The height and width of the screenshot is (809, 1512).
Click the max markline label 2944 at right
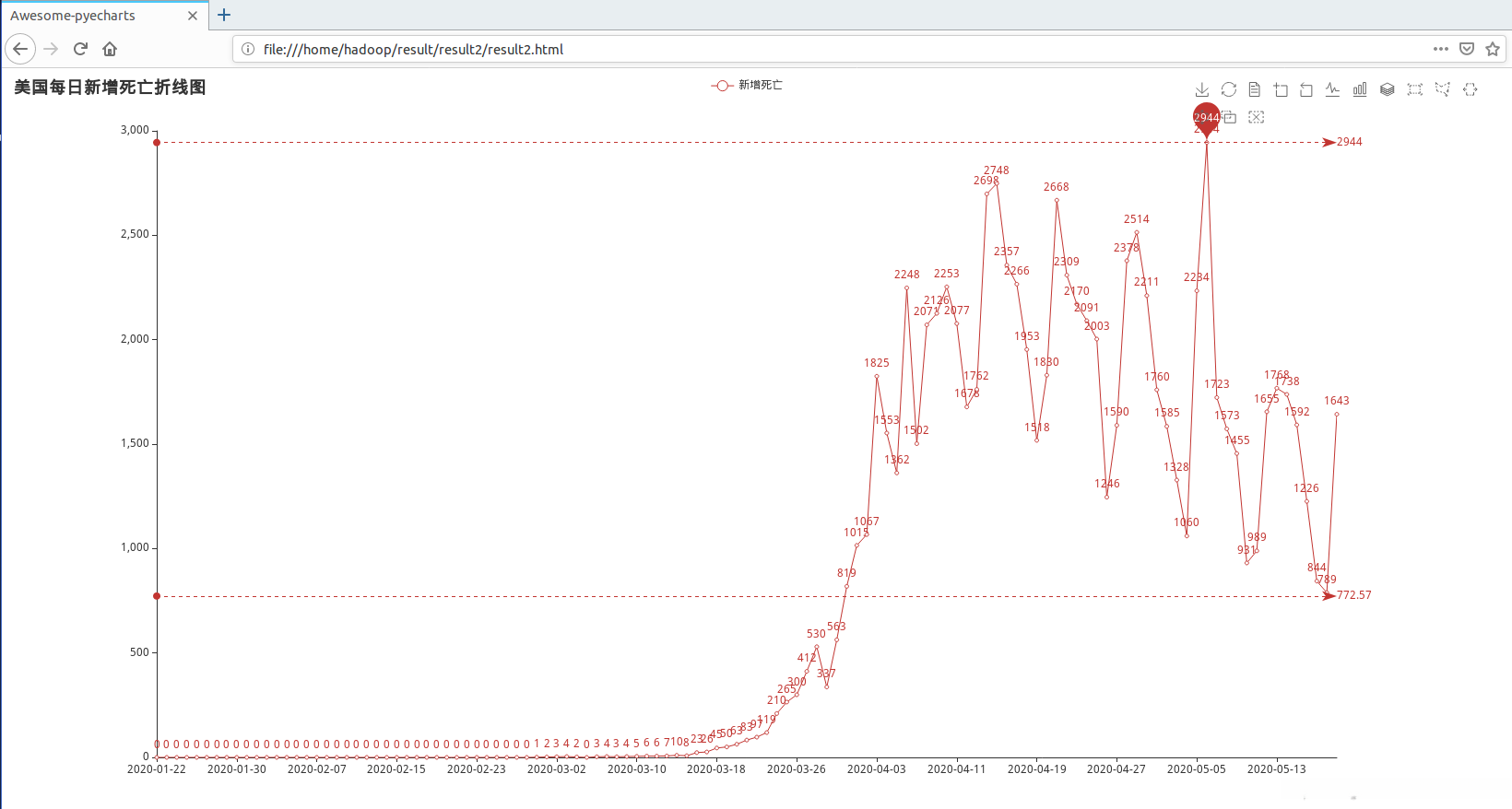click(1350, 142)
